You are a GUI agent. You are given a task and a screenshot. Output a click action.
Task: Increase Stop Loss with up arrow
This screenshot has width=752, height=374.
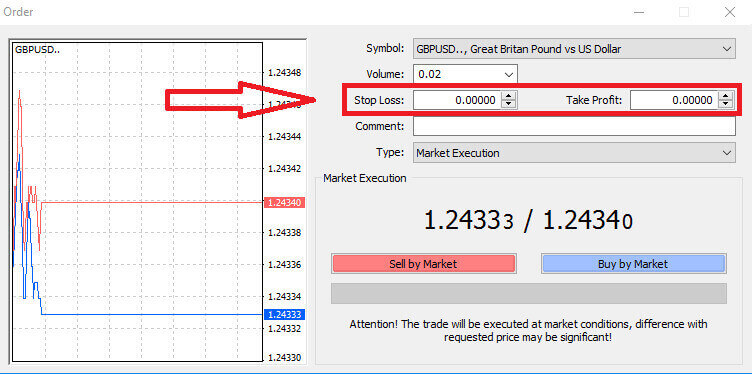[509, 96]
